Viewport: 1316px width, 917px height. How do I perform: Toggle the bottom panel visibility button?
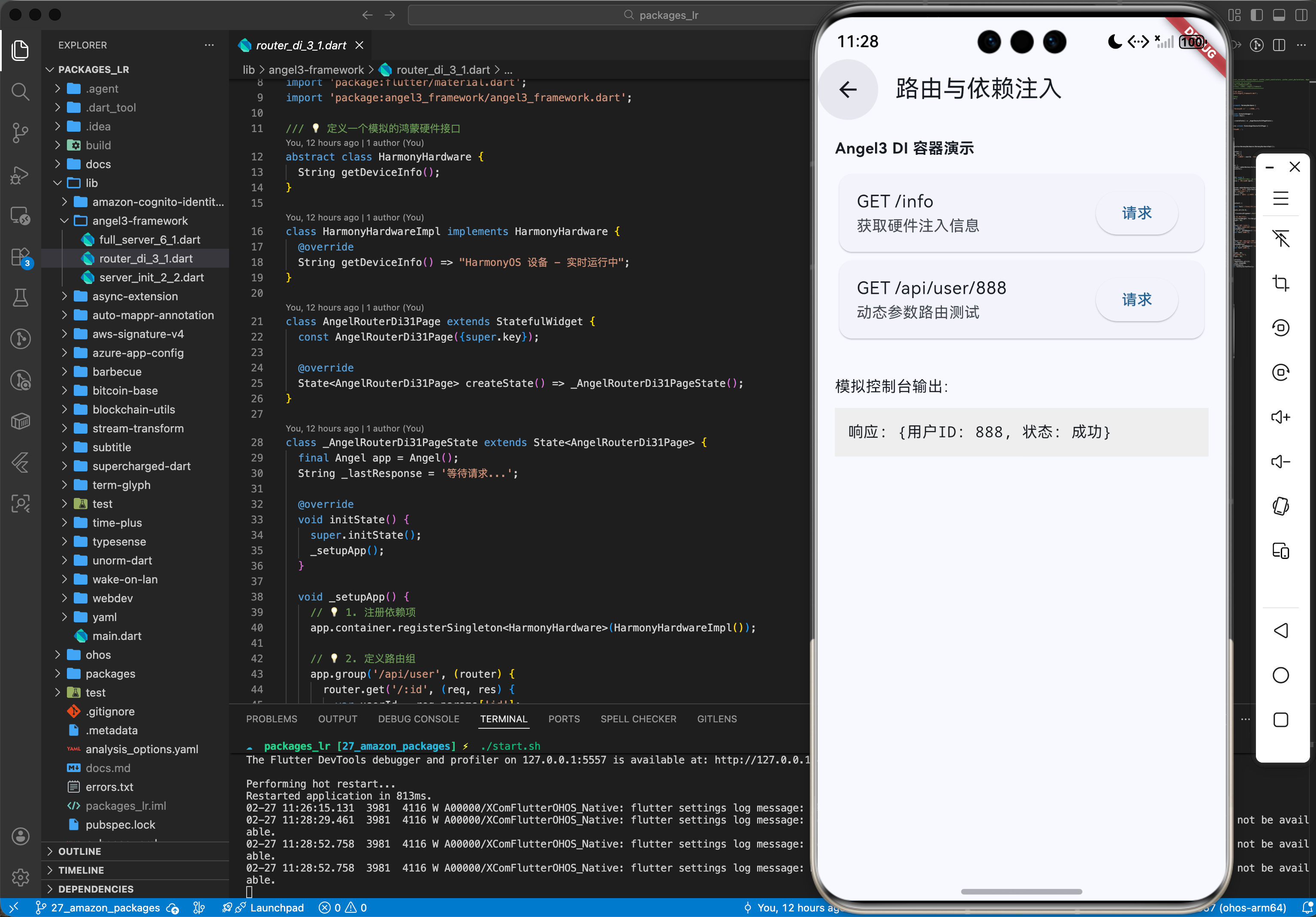click(x=1279, y=15)
